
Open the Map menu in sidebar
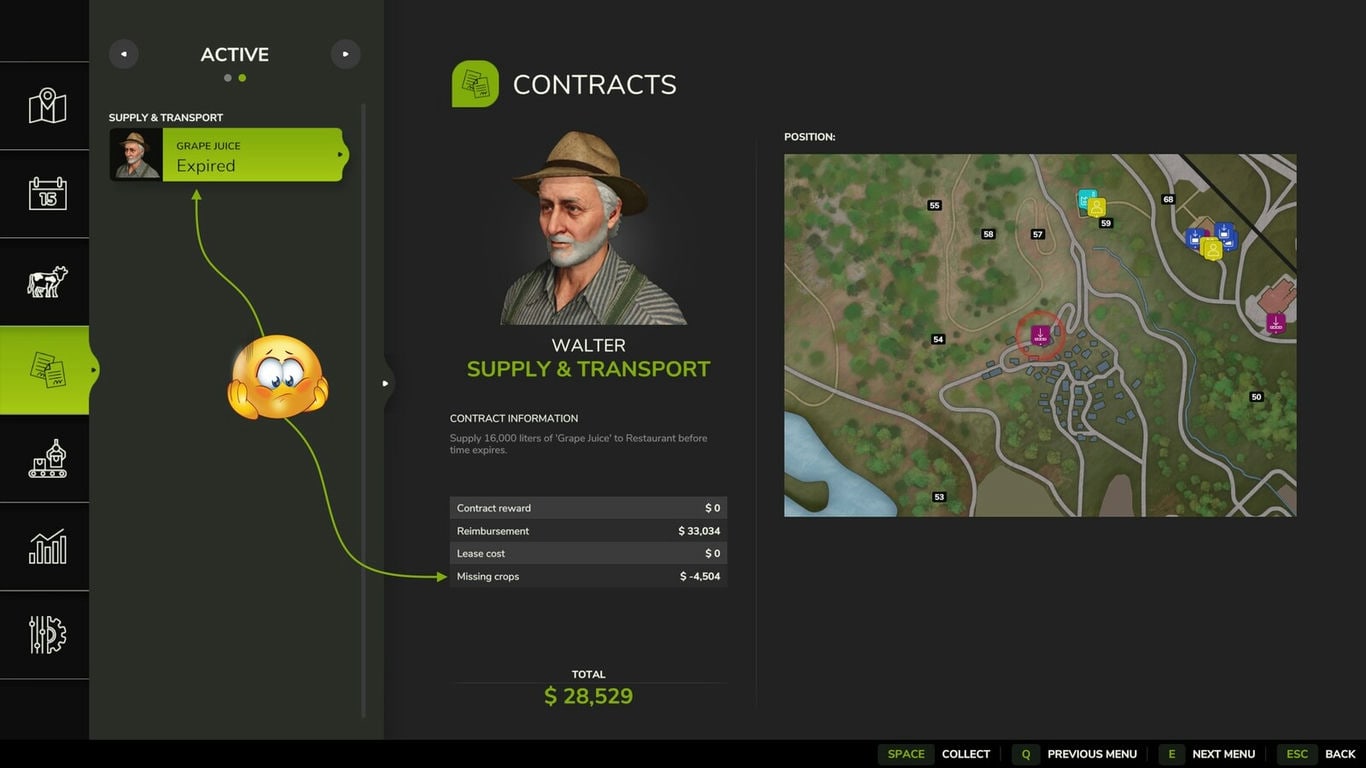[47, 106]
